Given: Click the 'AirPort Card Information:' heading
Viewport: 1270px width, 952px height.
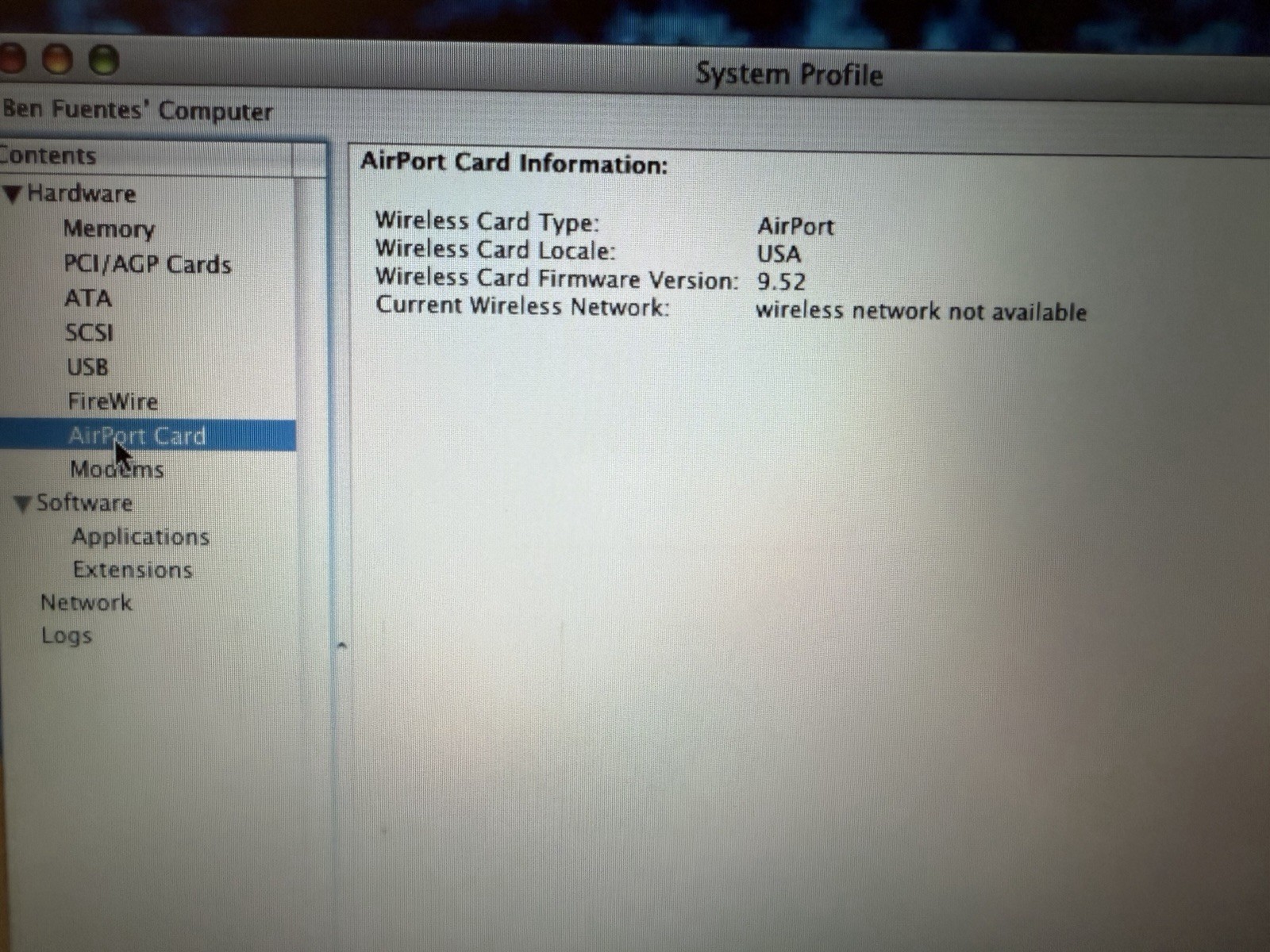Looking at the screenshot, I should (x=514, y=164).
